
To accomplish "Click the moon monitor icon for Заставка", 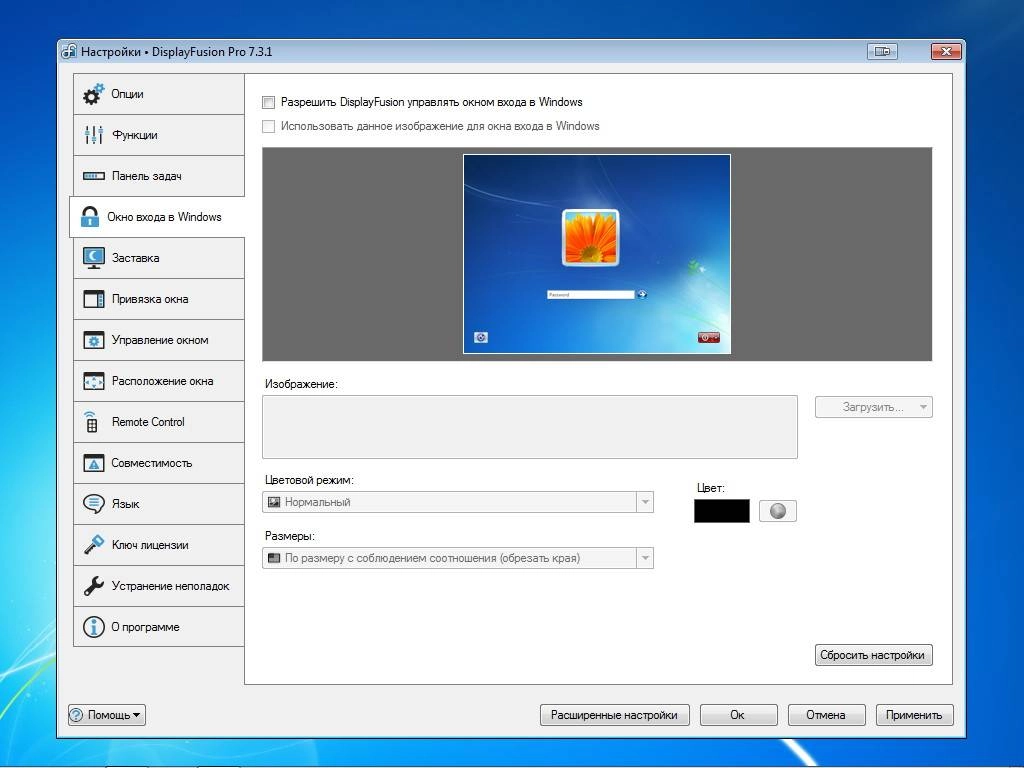I will 93,258.
